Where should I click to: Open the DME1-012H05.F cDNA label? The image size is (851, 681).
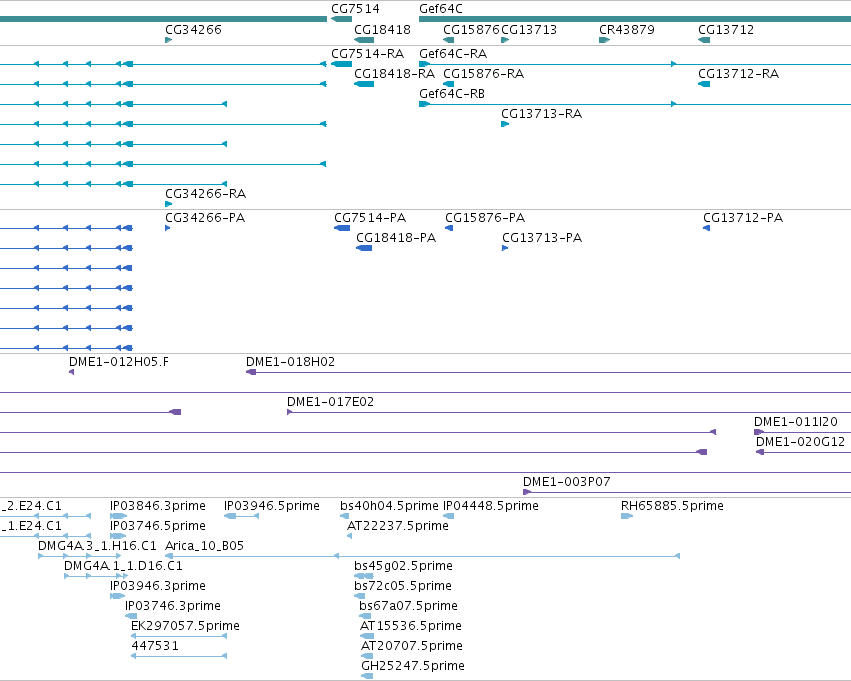(x=119, y=362)
